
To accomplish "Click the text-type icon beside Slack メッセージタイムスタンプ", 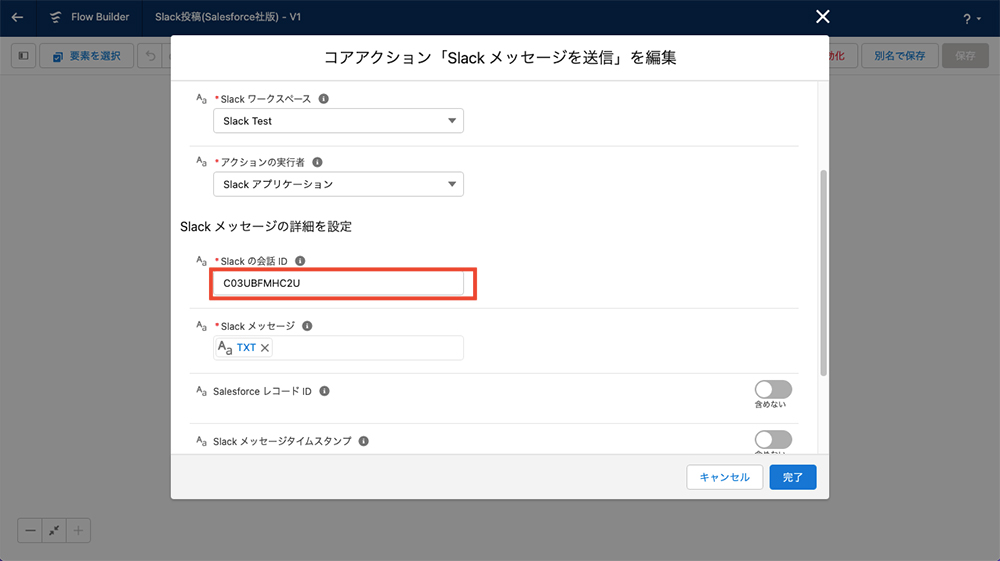I will tap(202, 441).
